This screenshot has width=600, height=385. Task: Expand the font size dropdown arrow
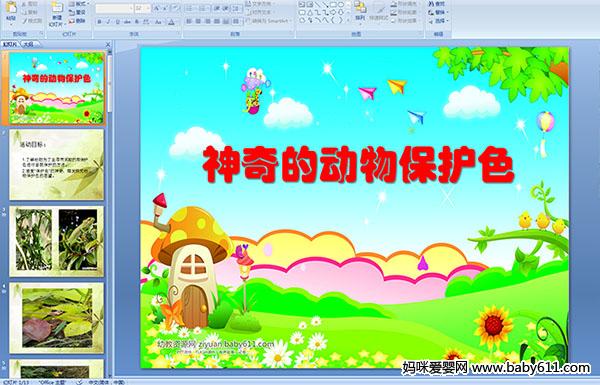click(148, 8)
